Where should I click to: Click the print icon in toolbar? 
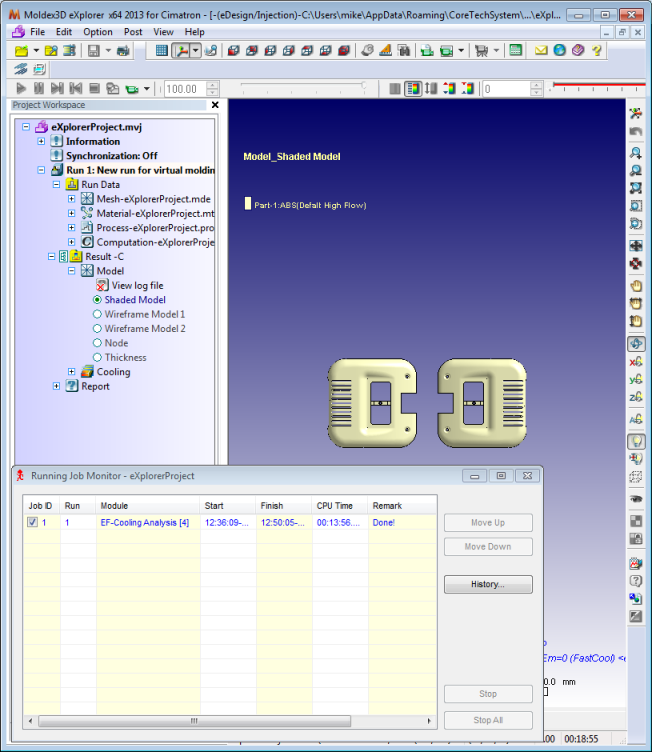pos(123,50)
